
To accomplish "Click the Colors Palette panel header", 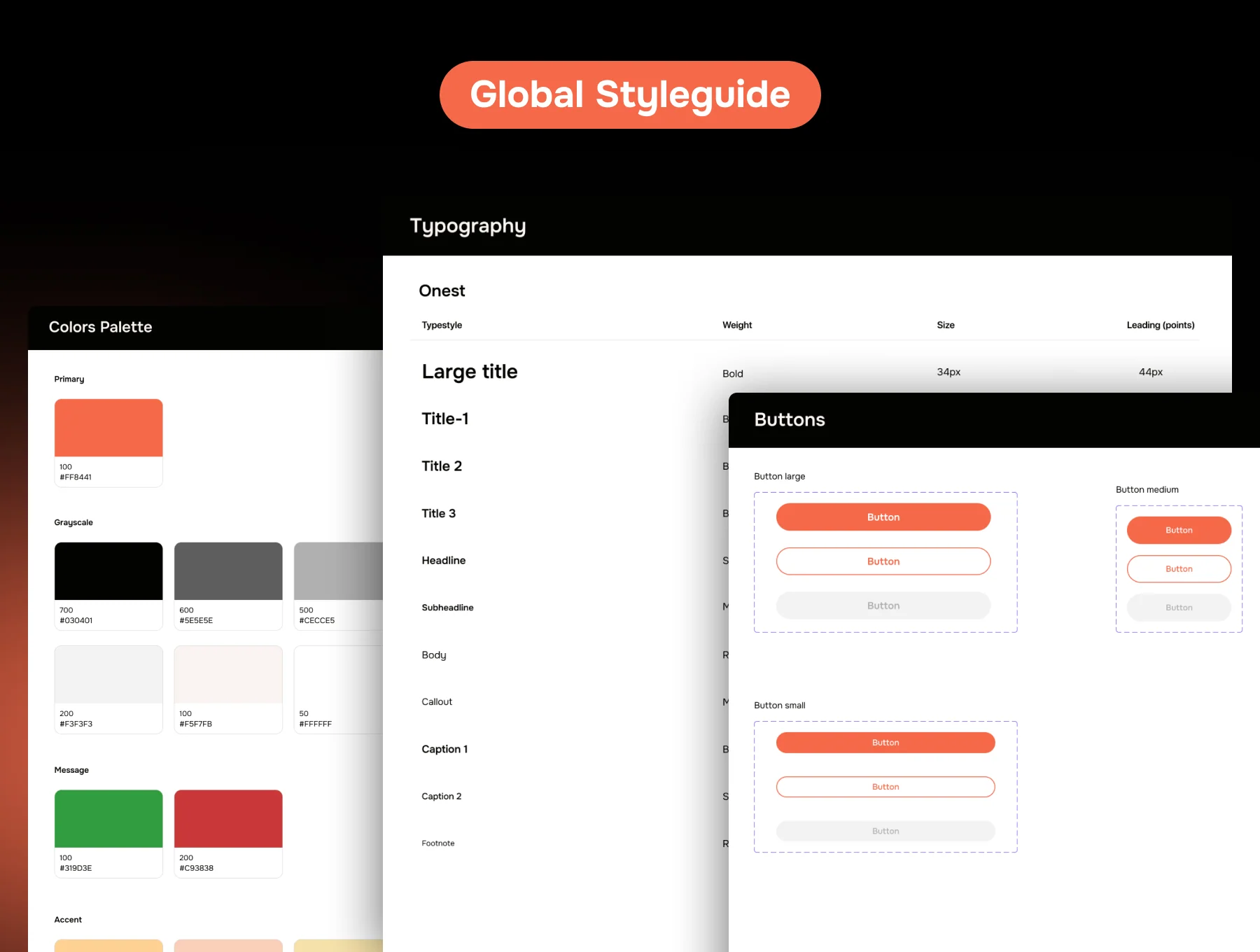I will coord(205,328).
